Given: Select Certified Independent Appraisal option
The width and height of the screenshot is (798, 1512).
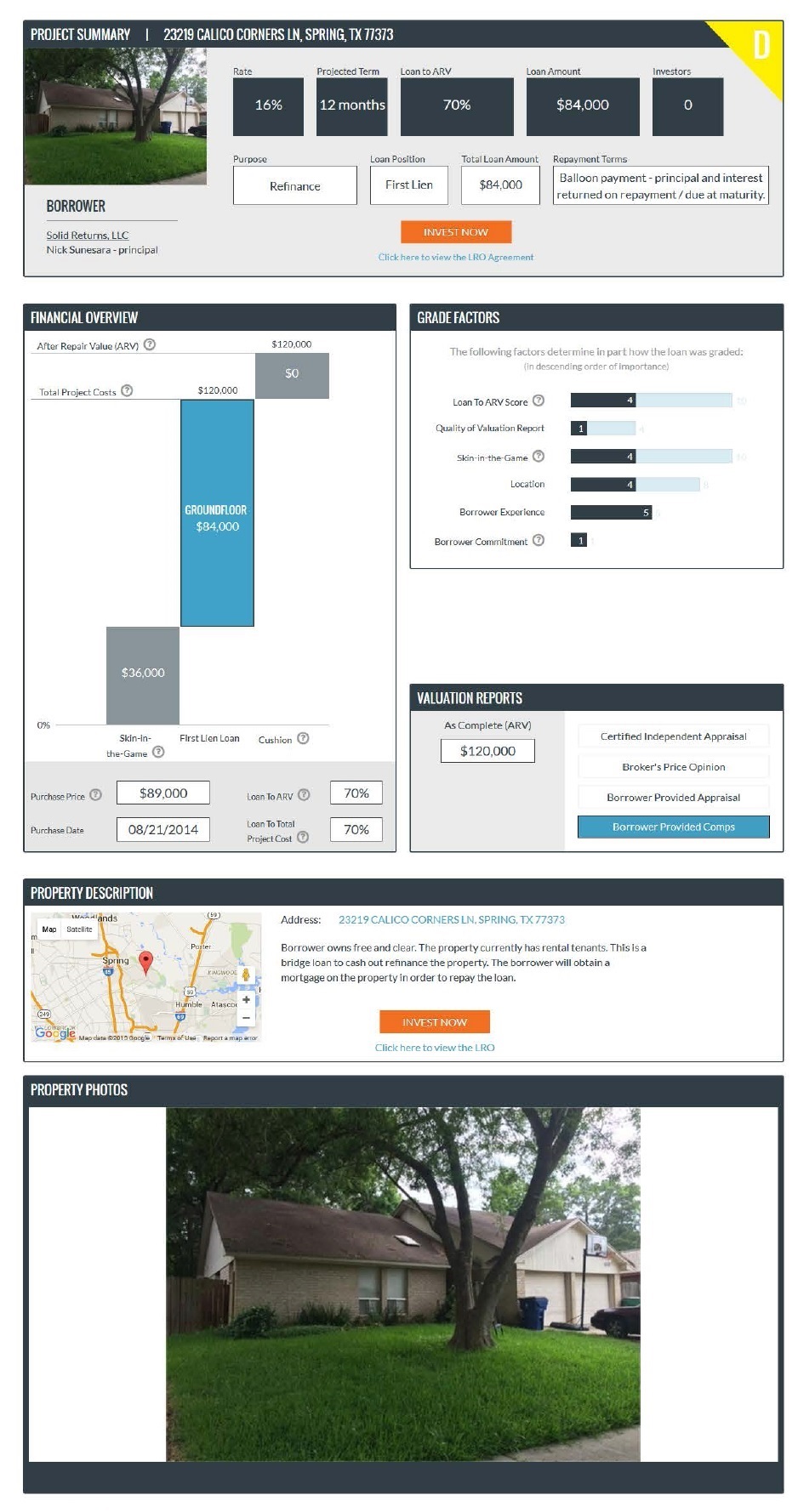Looking at the screenshot, I should coord(673,736).
